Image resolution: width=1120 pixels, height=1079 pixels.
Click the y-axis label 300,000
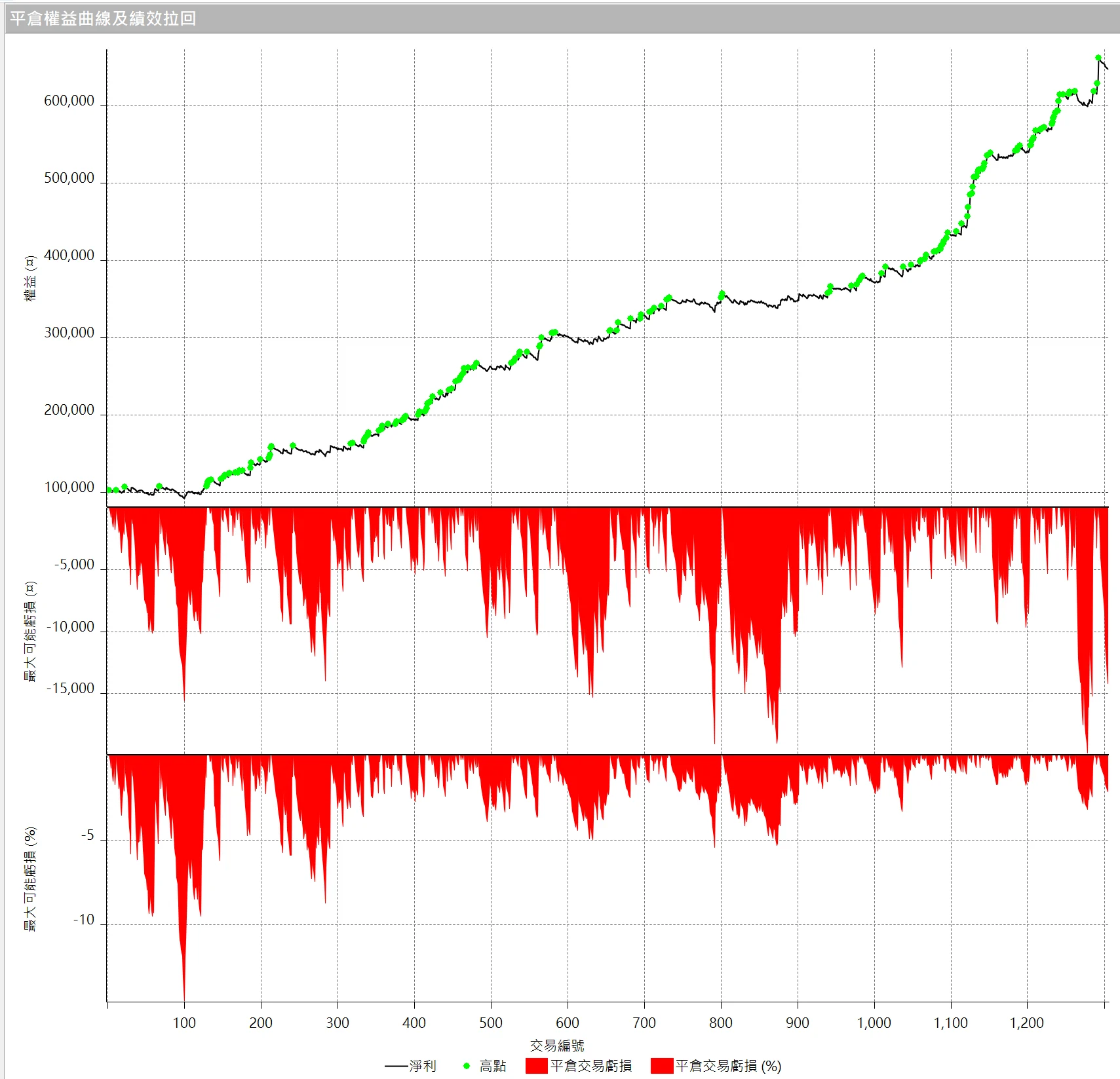pos(69,333)
